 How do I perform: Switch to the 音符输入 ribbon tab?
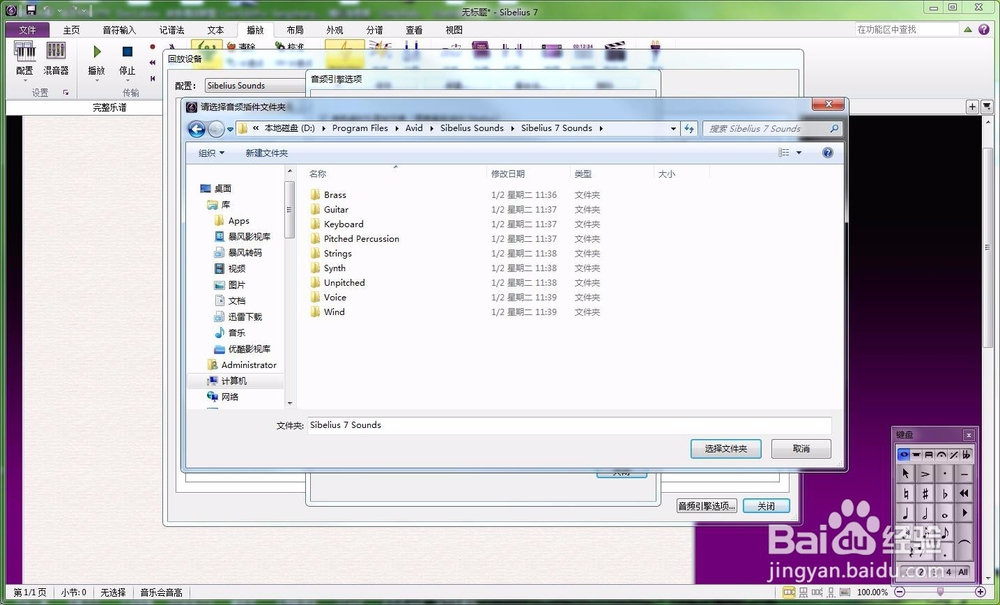point(119,30)
